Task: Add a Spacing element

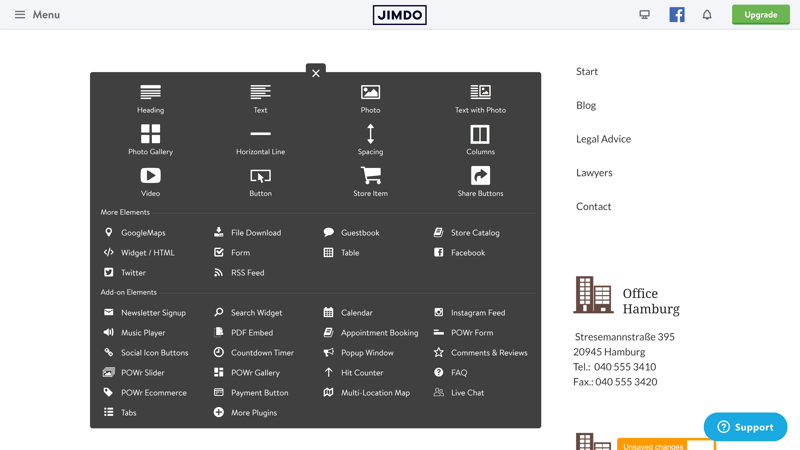Action: coord(370,140)
